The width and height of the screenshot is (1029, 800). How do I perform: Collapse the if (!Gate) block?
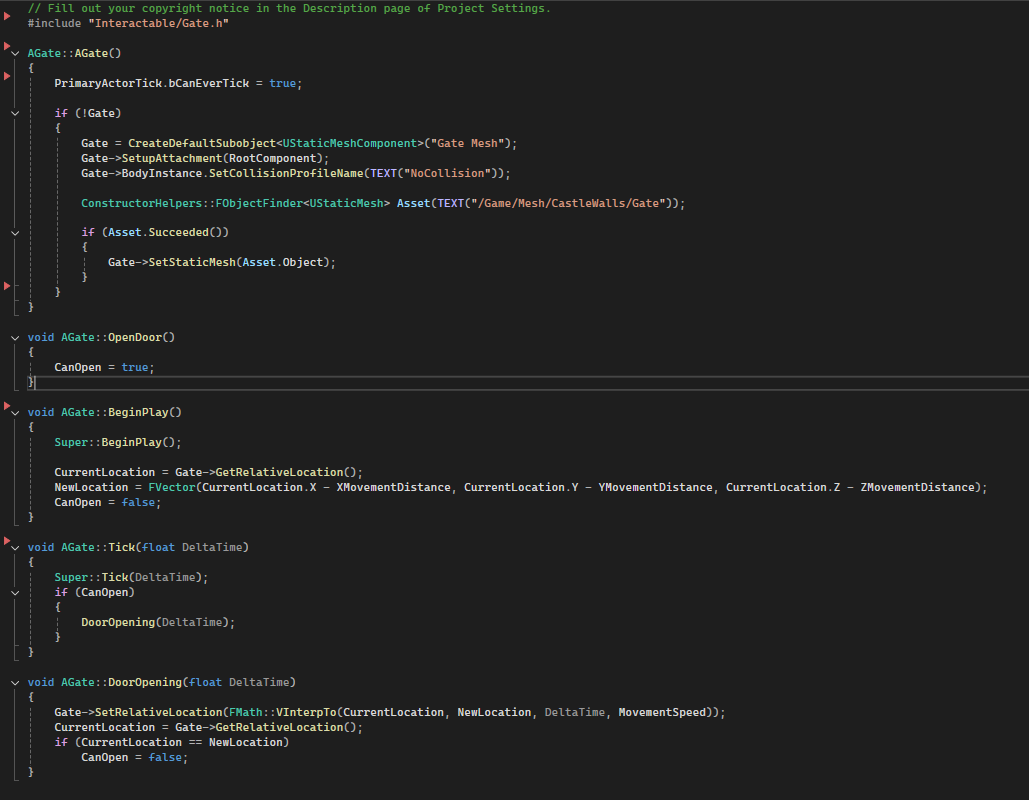pyautogui.click(x=15, y=113)
